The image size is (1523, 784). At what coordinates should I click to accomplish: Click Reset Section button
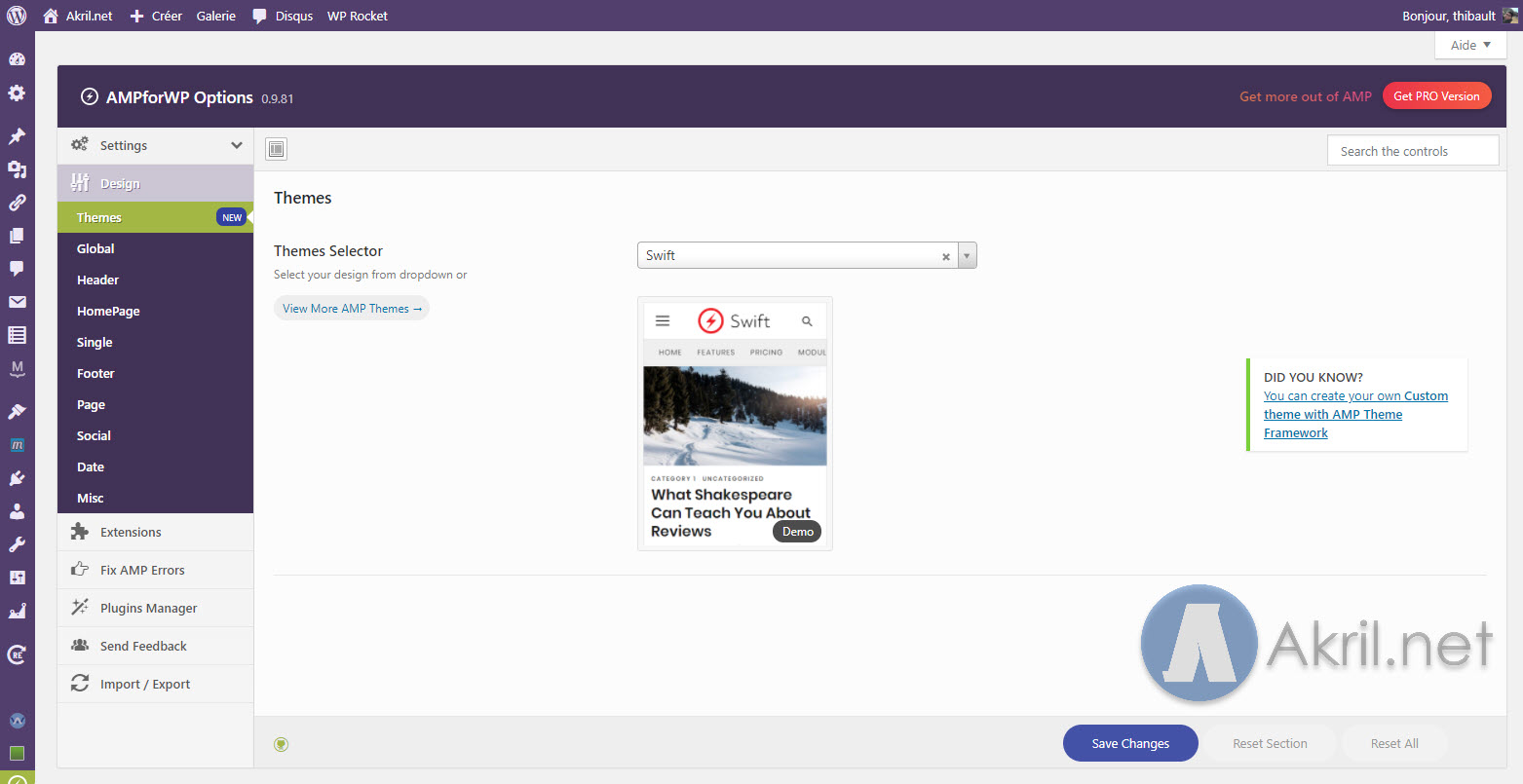(x=1270, y=743)
